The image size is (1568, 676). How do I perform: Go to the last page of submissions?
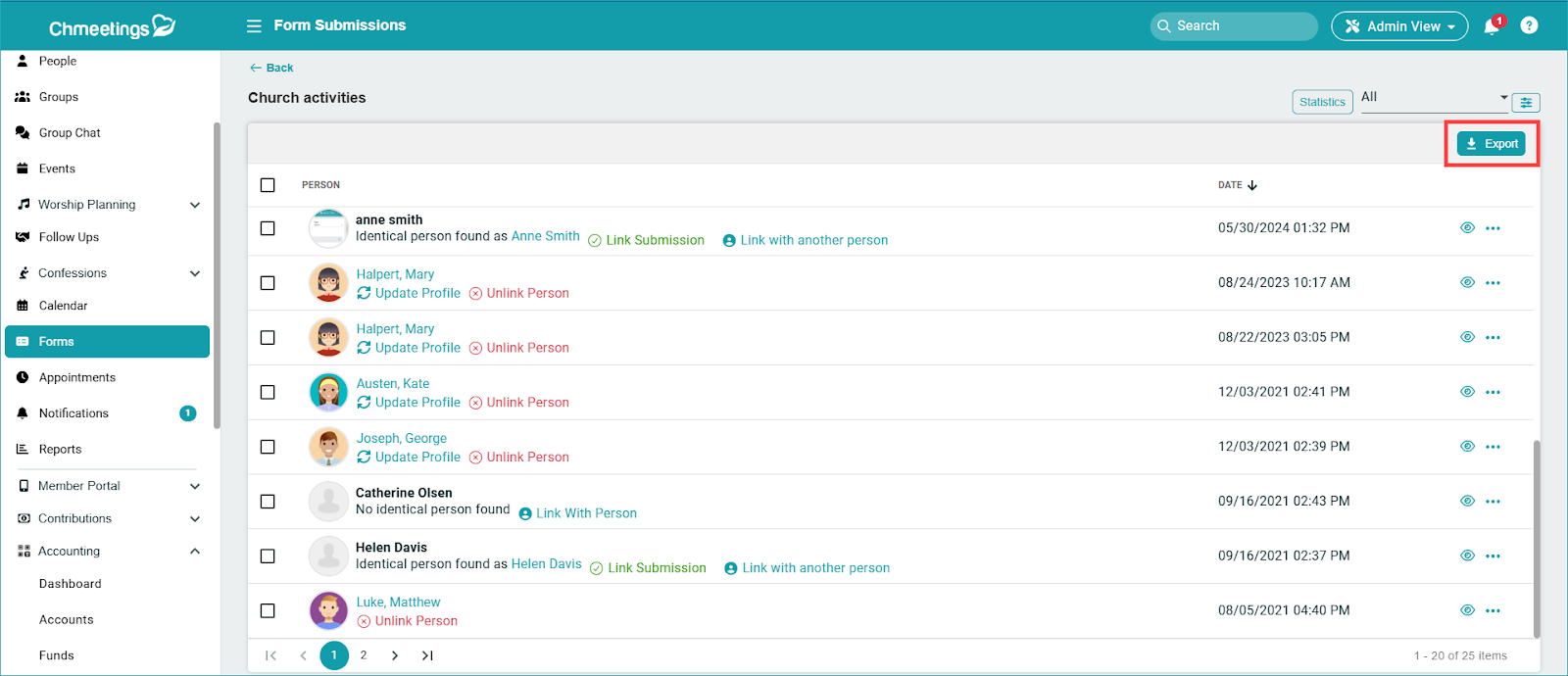427,655
